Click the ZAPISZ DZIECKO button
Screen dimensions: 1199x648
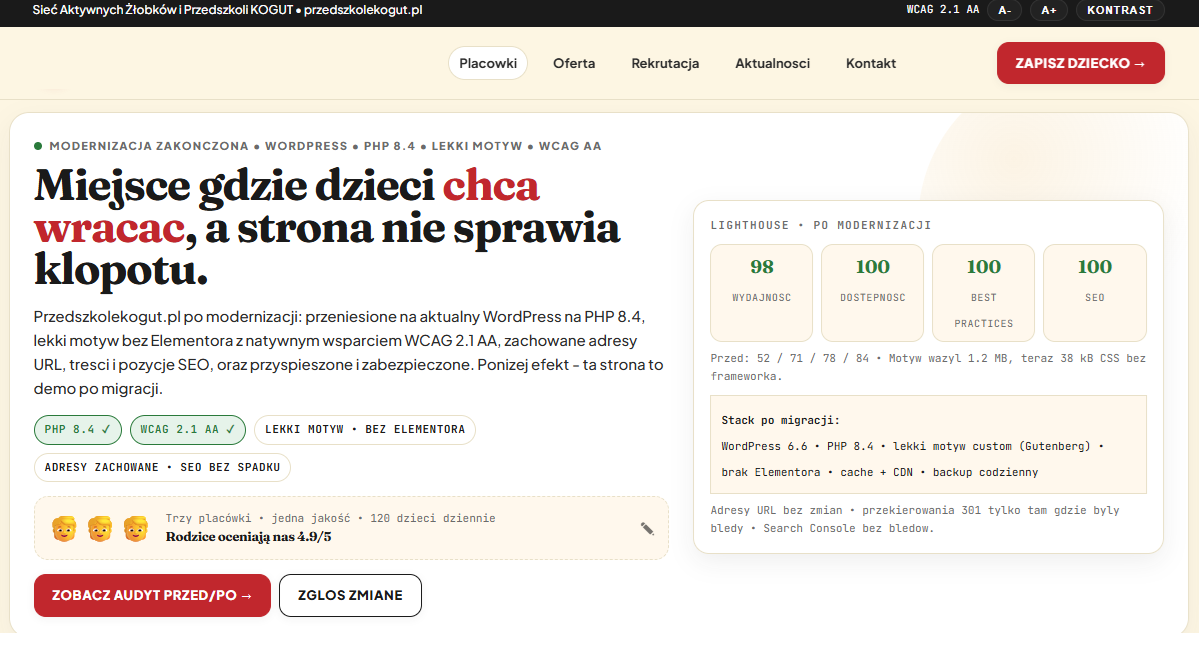pyautogui.click(x=1080, y=63)
